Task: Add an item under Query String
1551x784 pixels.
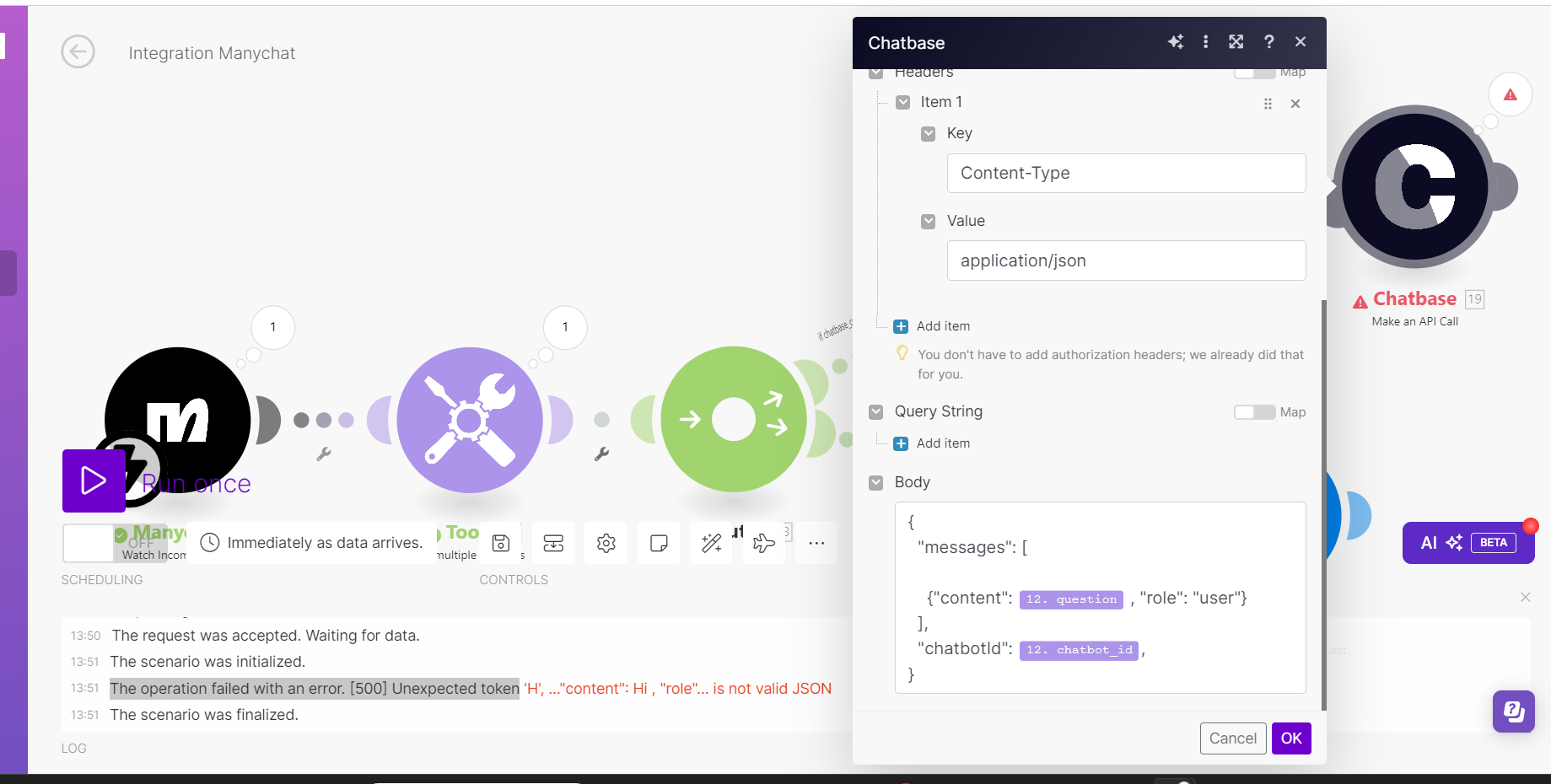Action: click(932, 443)
